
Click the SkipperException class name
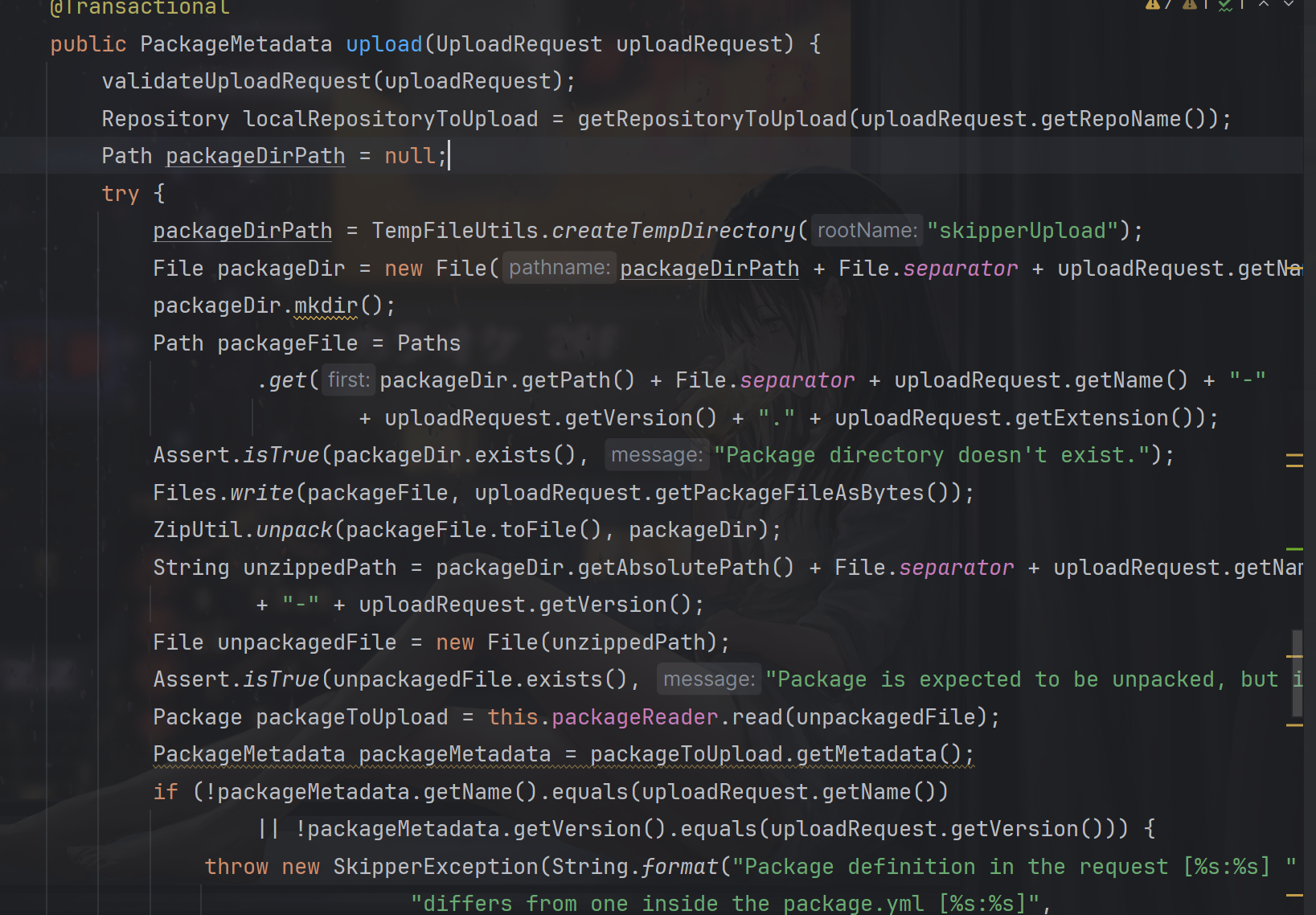(x=435, y=867)
